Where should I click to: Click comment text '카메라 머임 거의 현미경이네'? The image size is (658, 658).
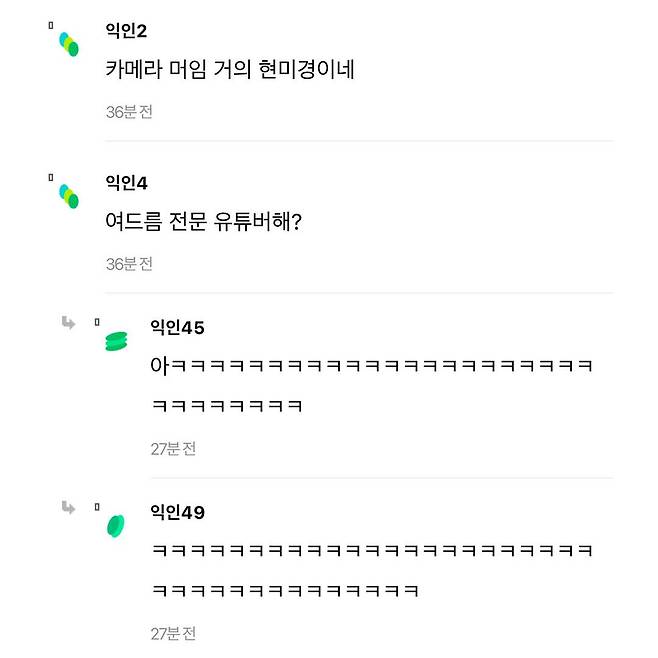pyautogui.click(x=230, y=70)
